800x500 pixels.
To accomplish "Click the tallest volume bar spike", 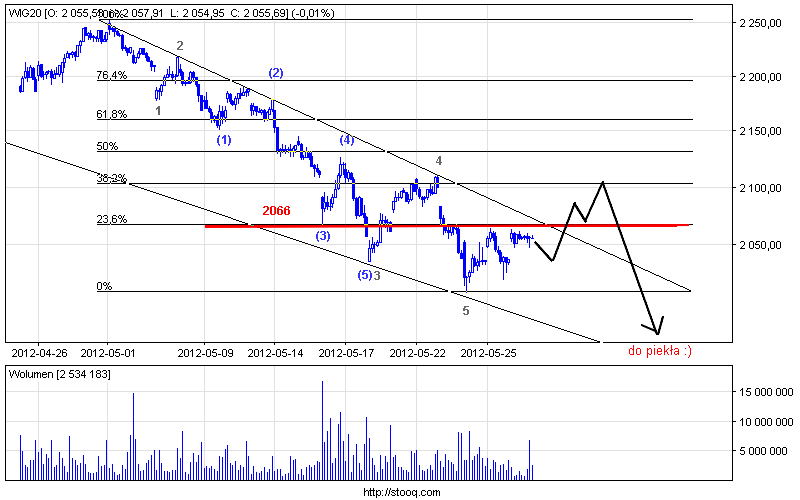I will (x=322, y=430).
